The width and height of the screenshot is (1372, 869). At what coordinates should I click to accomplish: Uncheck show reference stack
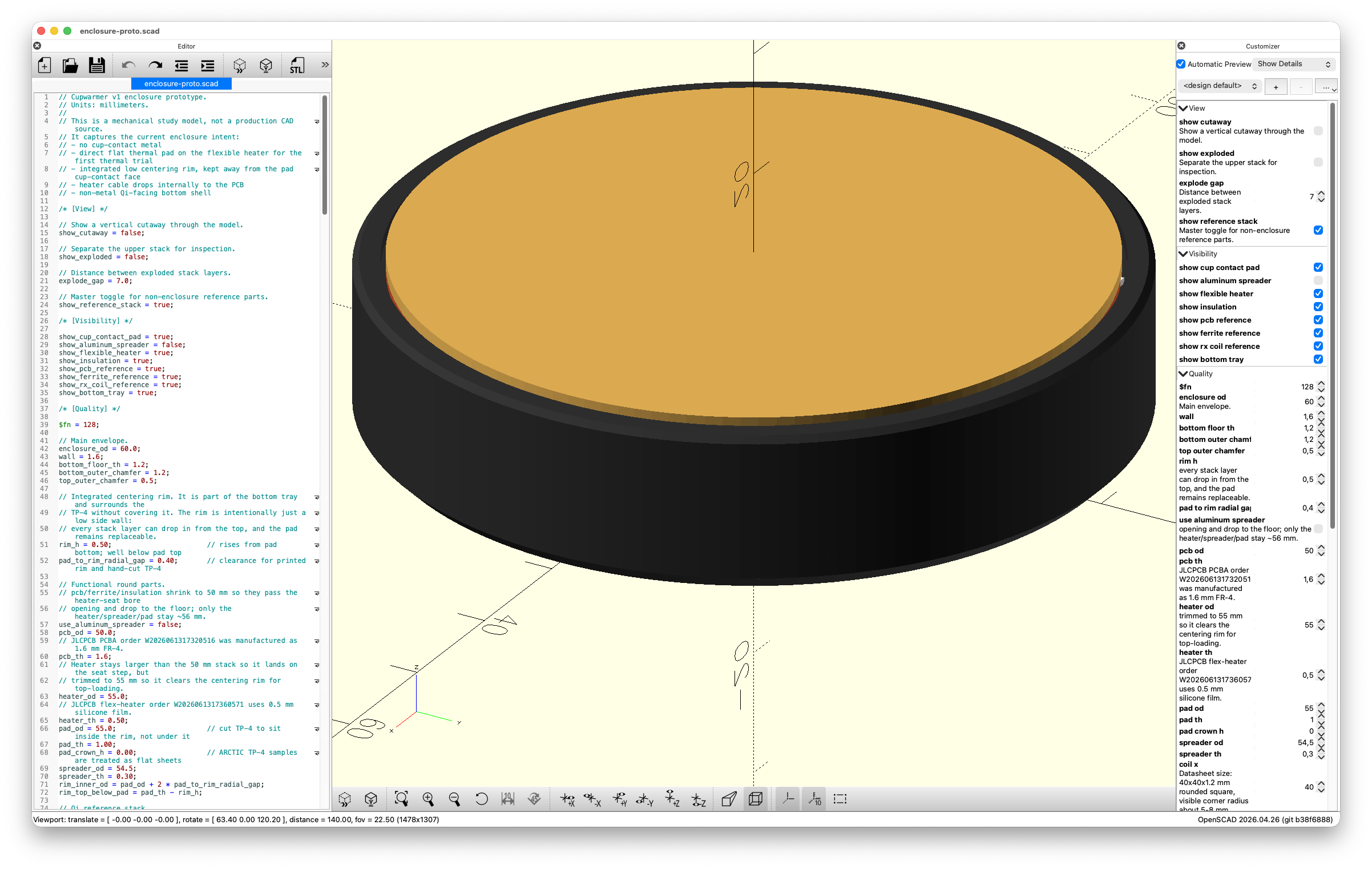tap(1318, 230)
